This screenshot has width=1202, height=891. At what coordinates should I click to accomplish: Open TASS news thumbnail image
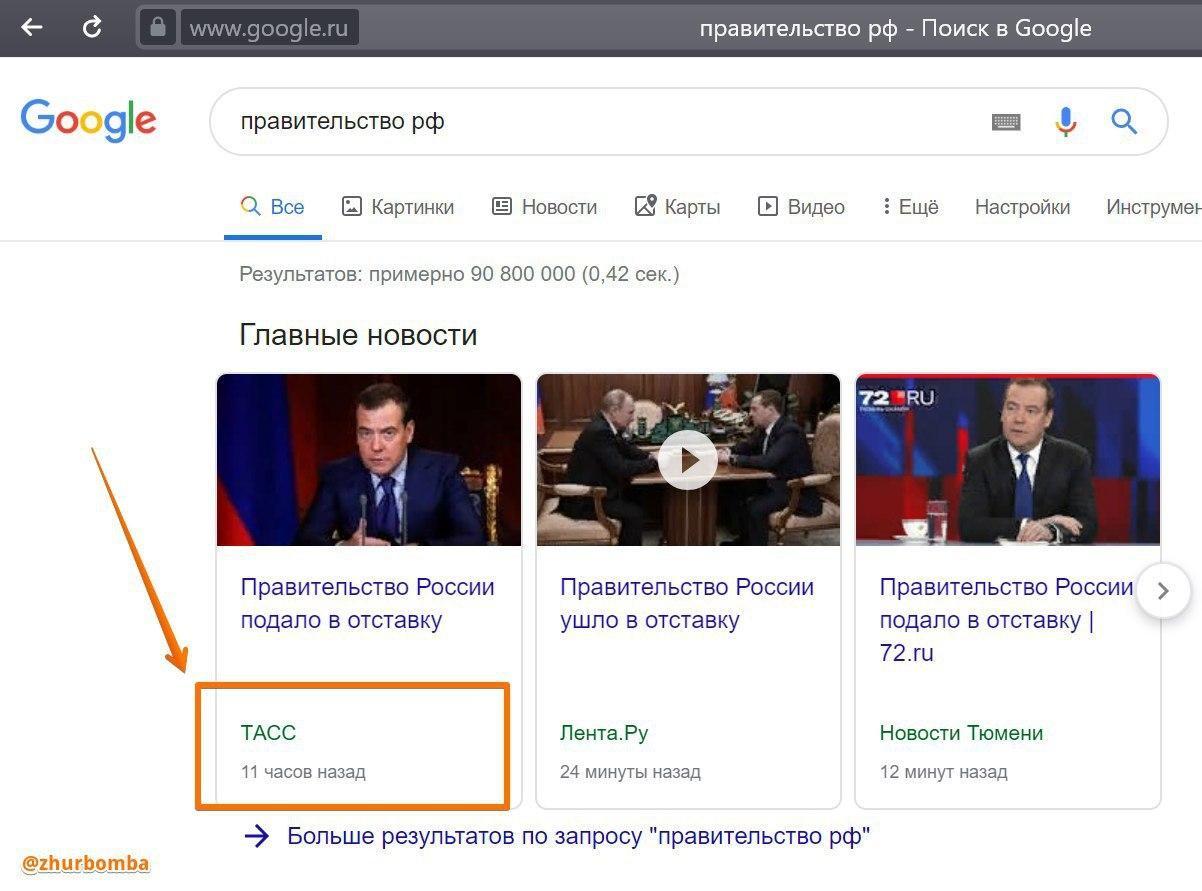coord(369,460)
